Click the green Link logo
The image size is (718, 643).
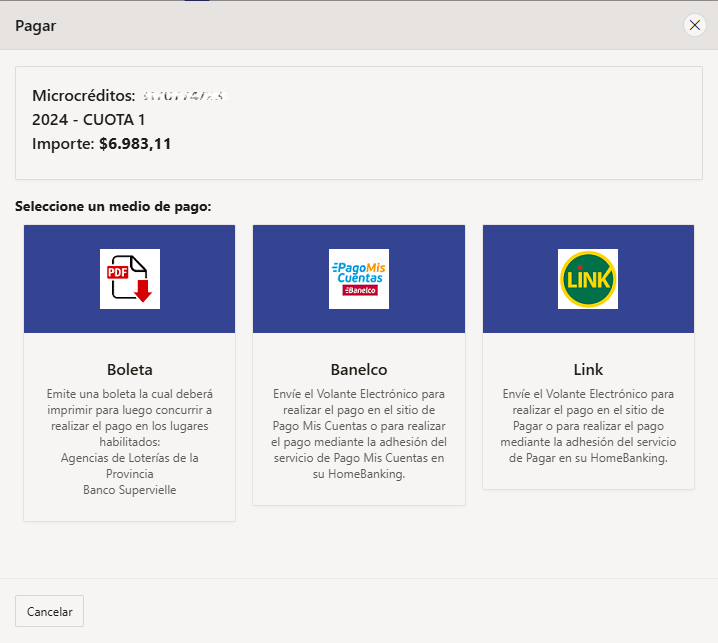588,279
